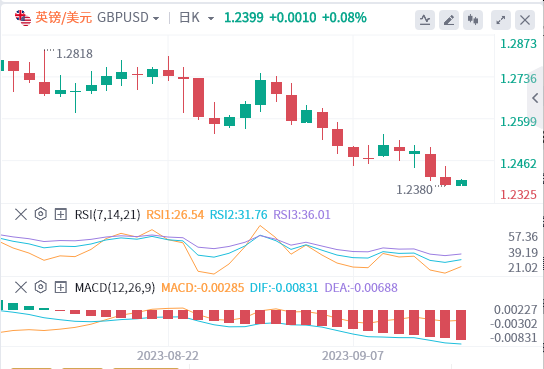
Task: Click the MACD(12,26,9) label
Action: point(115,288)
